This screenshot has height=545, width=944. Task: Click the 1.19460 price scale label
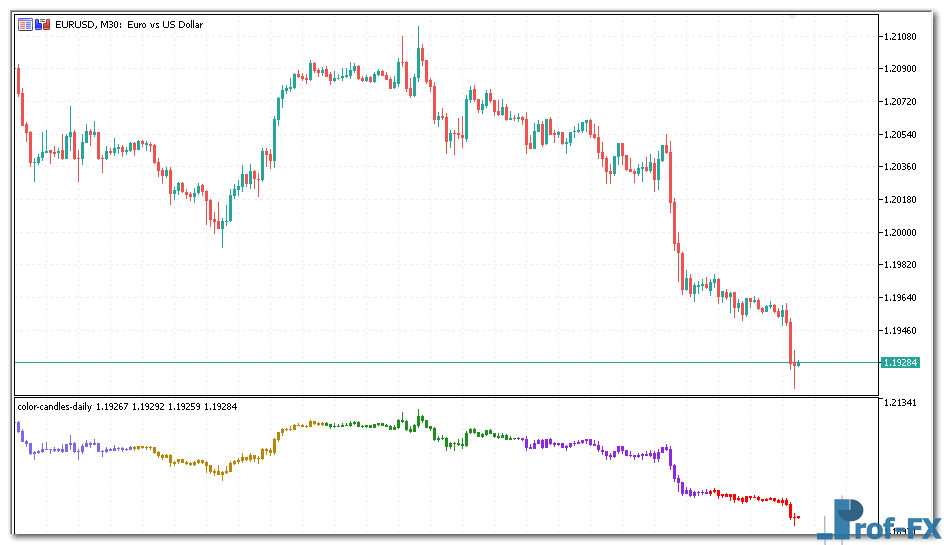coord(901,330)
